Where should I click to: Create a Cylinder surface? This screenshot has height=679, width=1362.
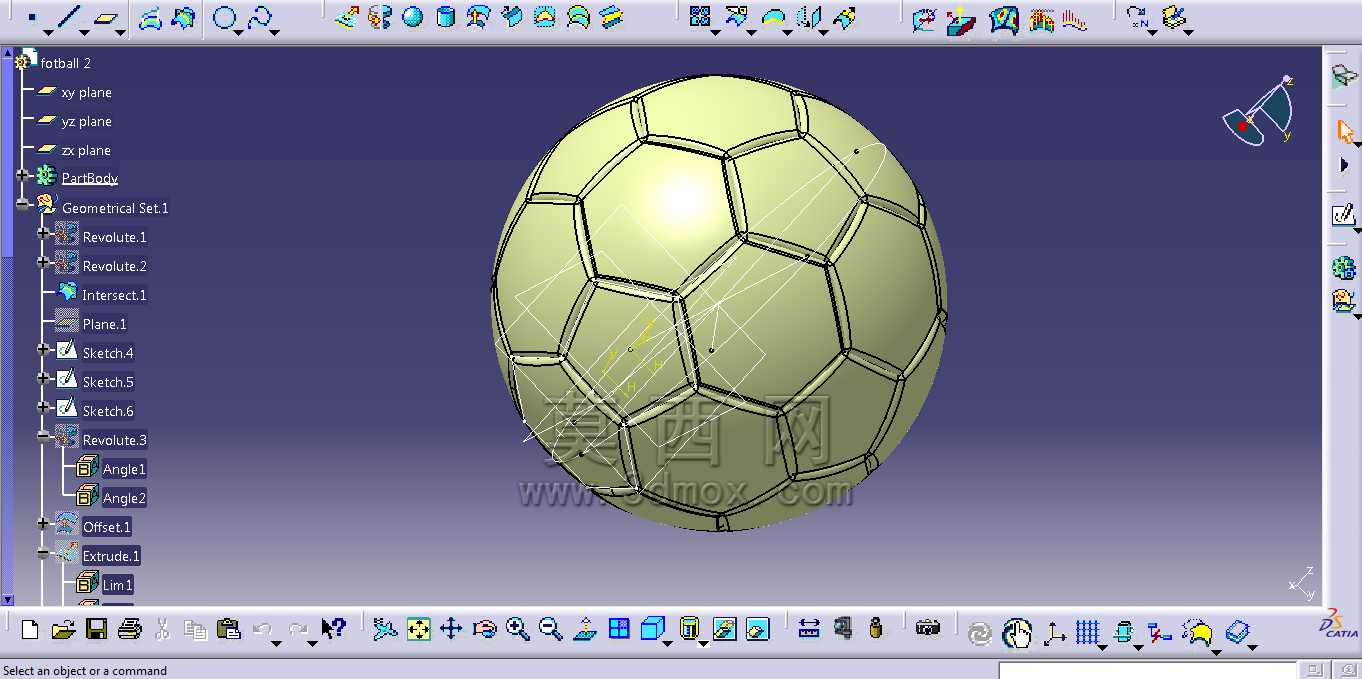tap(446, 17)
